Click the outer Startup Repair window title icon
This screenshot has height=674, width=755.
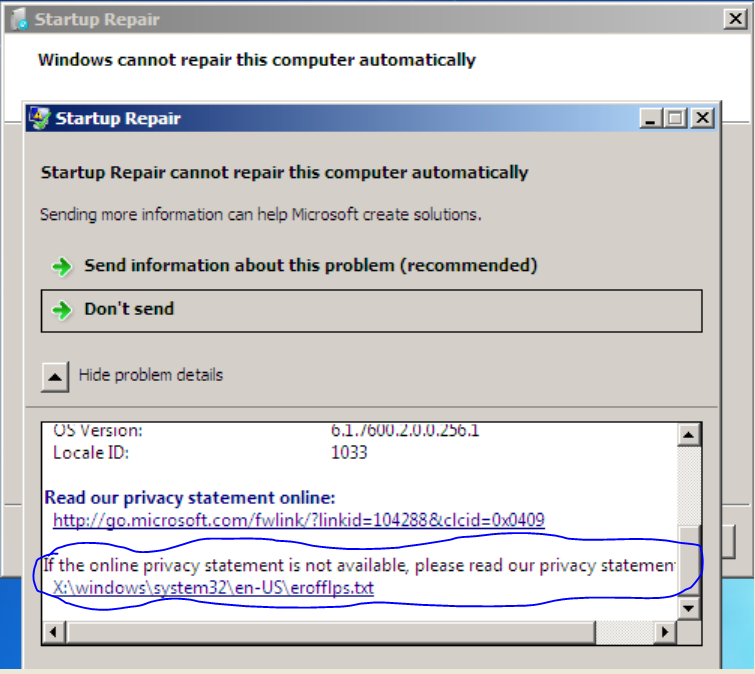pyautogui.click(x=19, y=19)
